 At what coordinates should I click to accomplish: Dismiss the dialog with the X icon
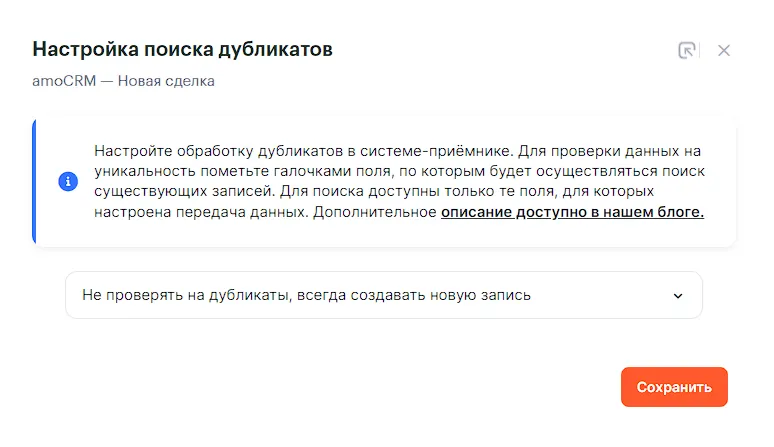(x=724, y=50)
